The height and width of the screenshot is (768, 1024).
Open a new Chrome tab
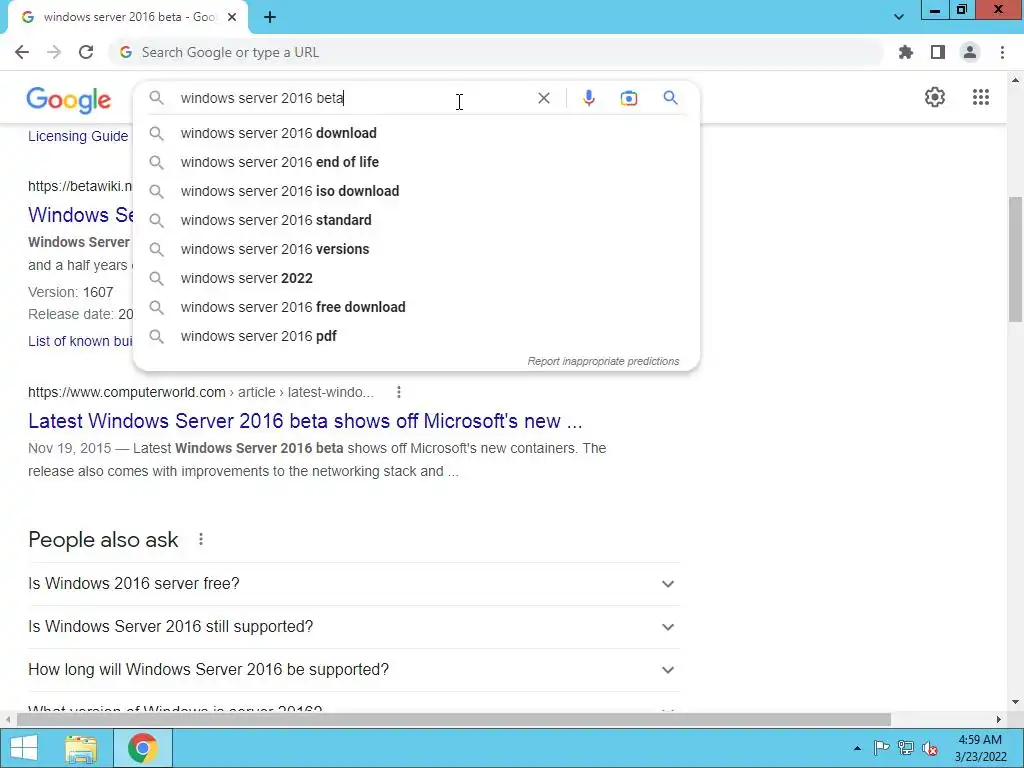coord(270,17)
